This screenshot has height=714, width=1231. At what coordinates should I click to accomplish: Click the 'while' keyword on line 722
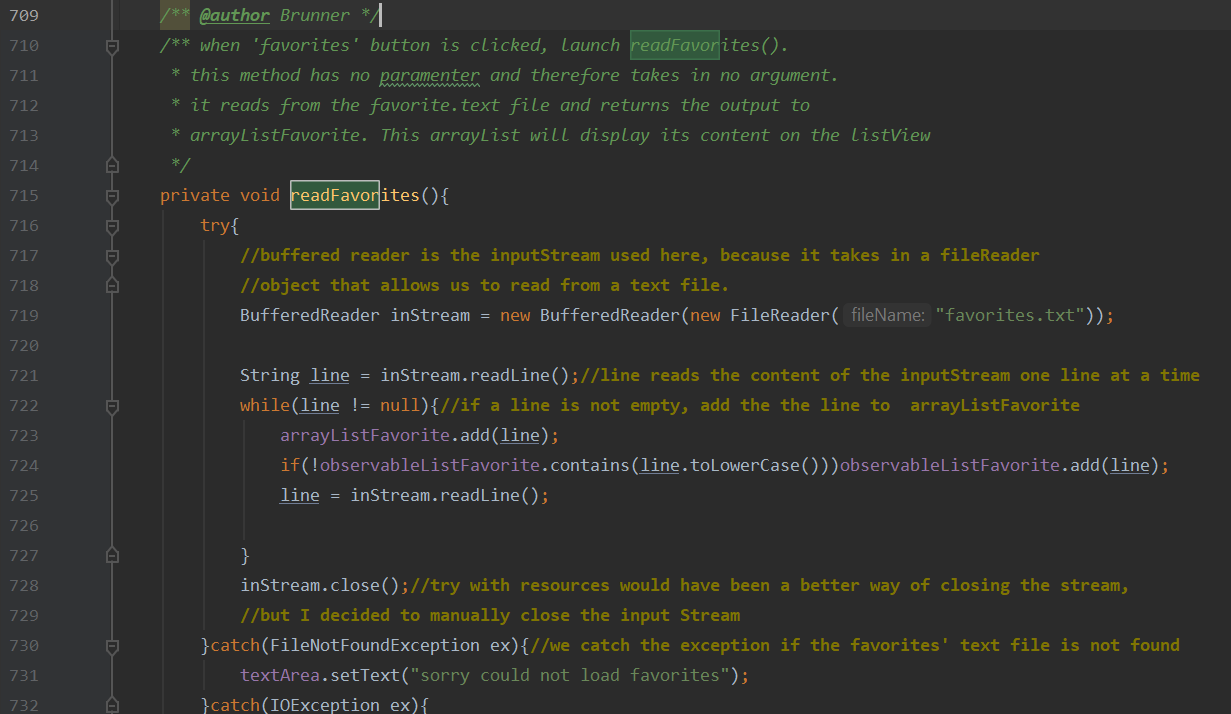pyautogui.click(x=265, y=405)
